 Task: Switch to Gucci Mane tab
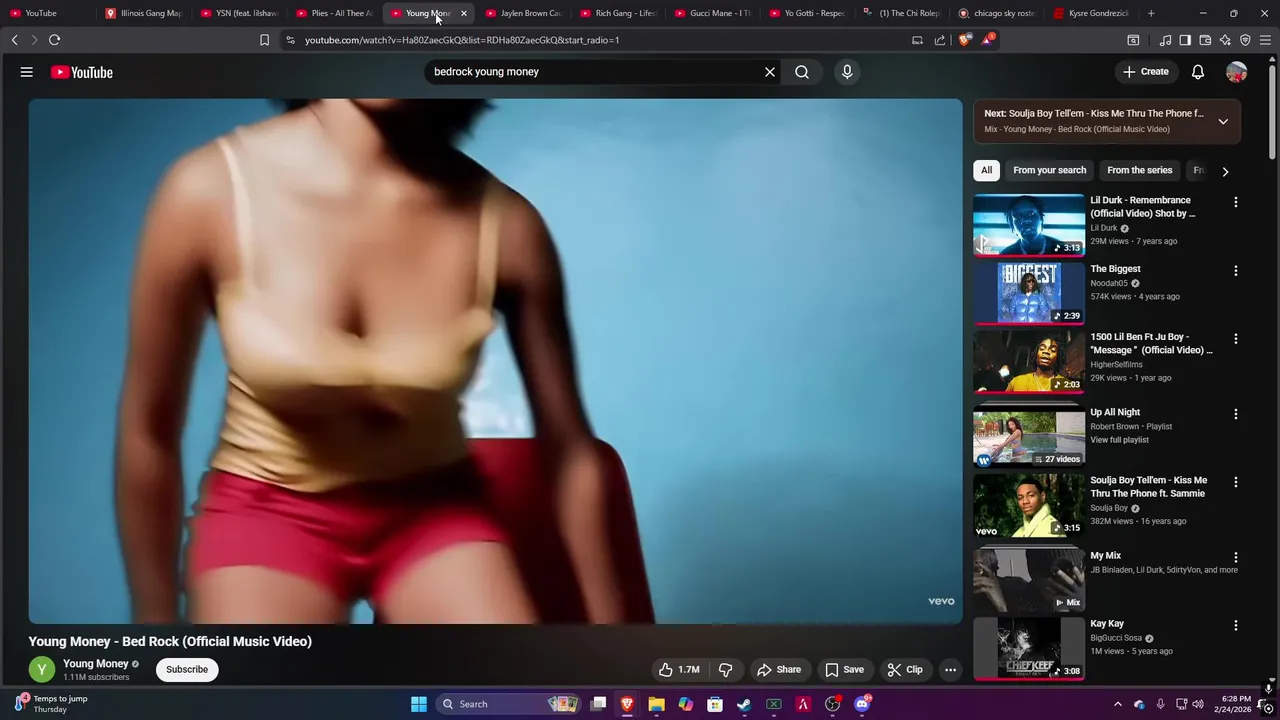(714, 13)
